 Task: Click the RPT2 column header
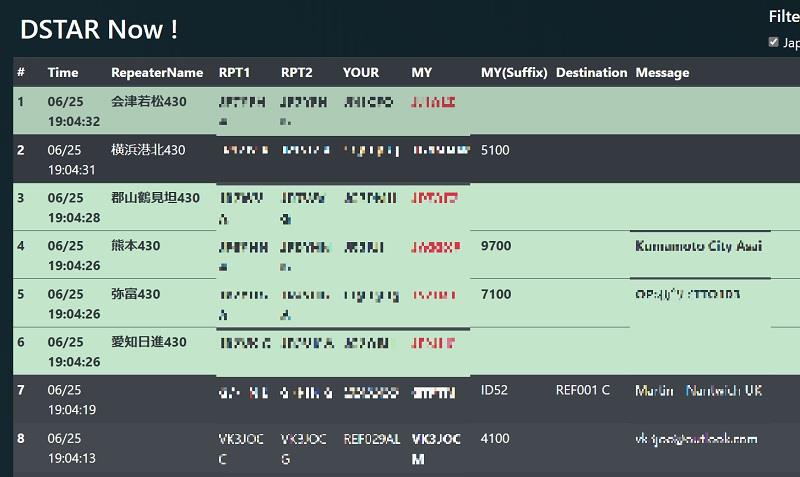coord(296,72)
